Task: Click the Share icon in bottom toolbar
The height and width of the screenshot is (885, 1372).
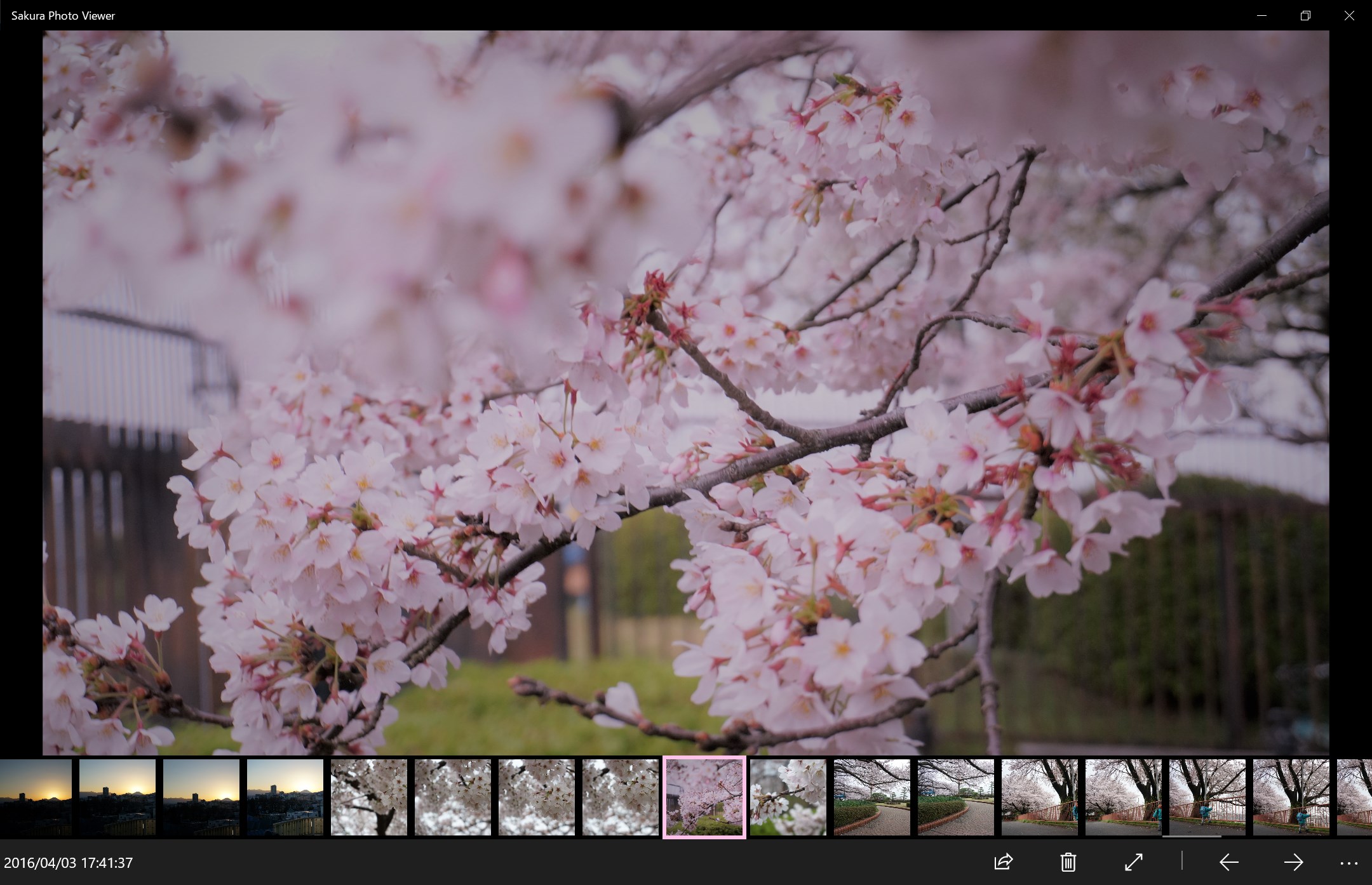Action: pos(1003,862)
